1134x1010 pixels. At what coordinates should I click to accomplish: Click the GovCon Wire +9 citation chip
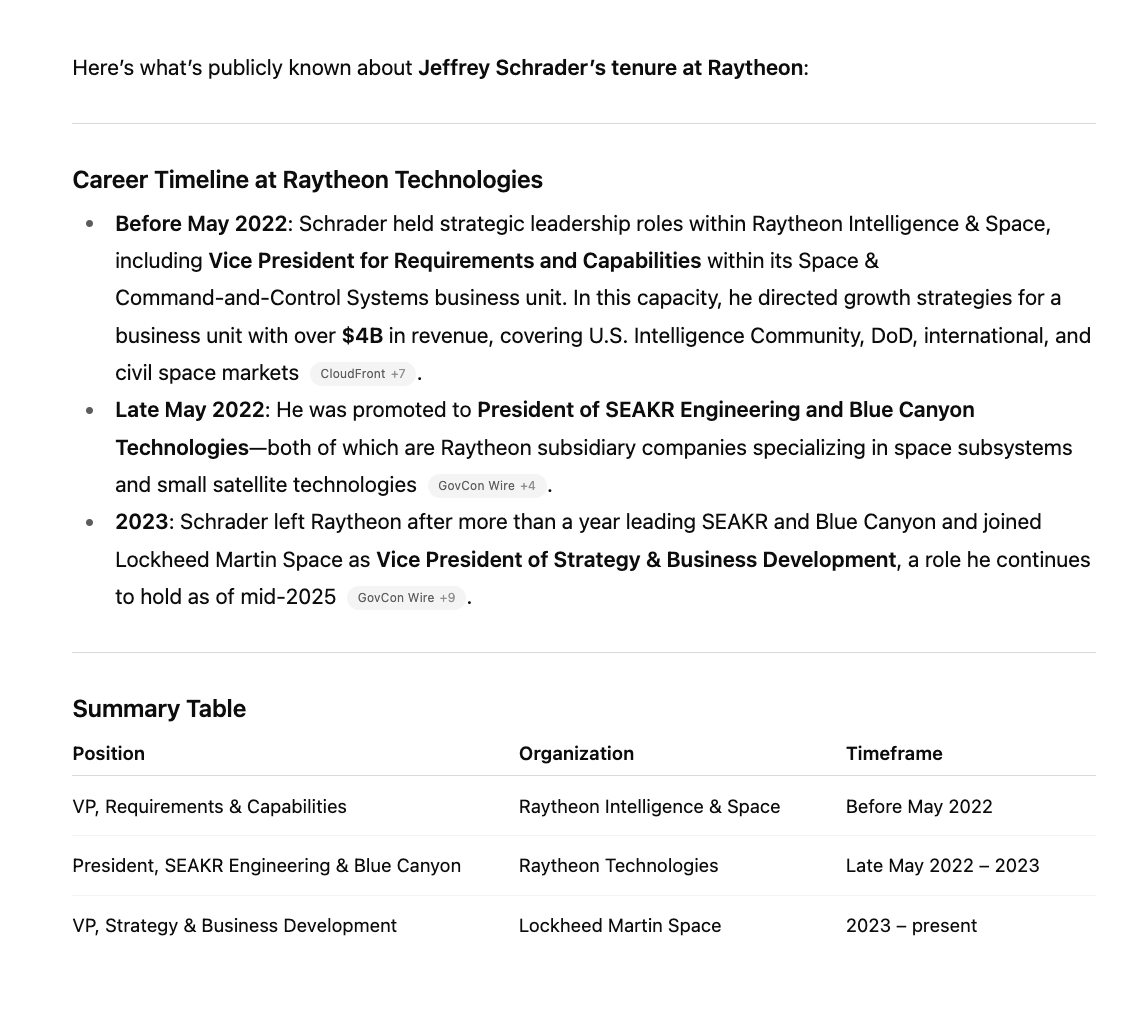406,598
